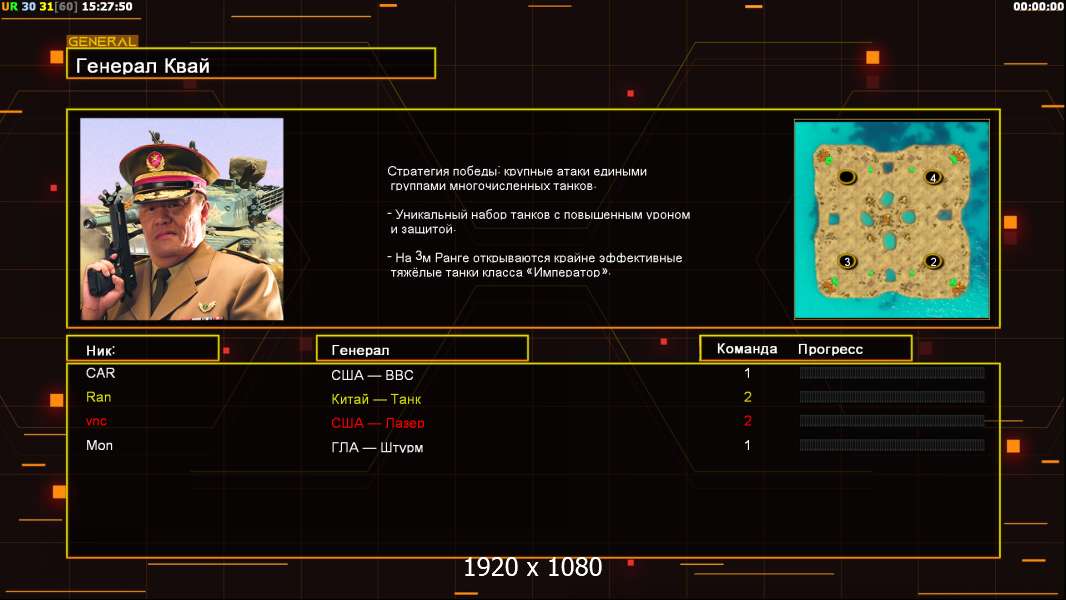This screenshot has width=1066, height=600.
Task: Click the 'Генерал Квай' title field
Action: [251, 63]
